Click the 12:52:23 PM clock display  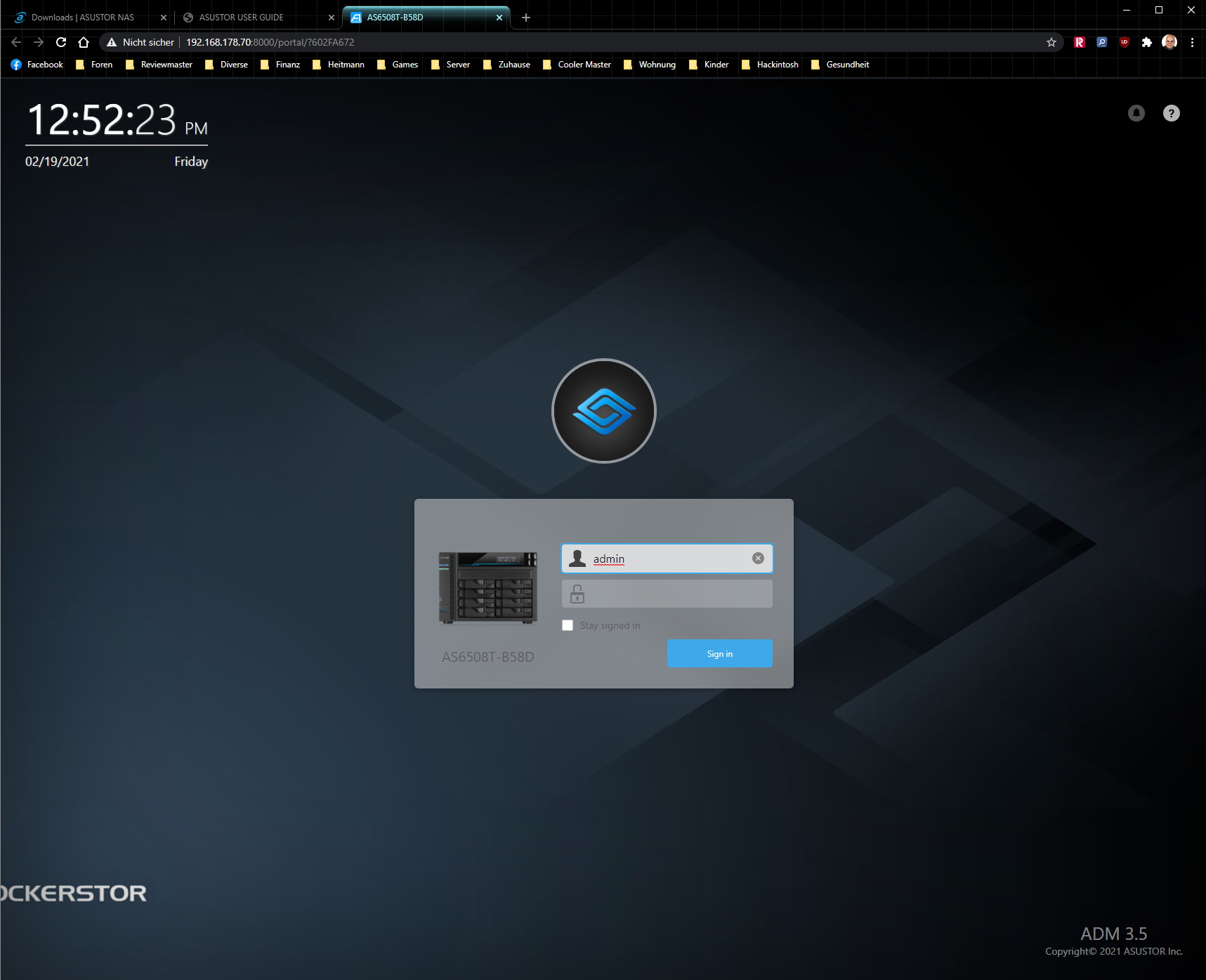pos(117,120)
